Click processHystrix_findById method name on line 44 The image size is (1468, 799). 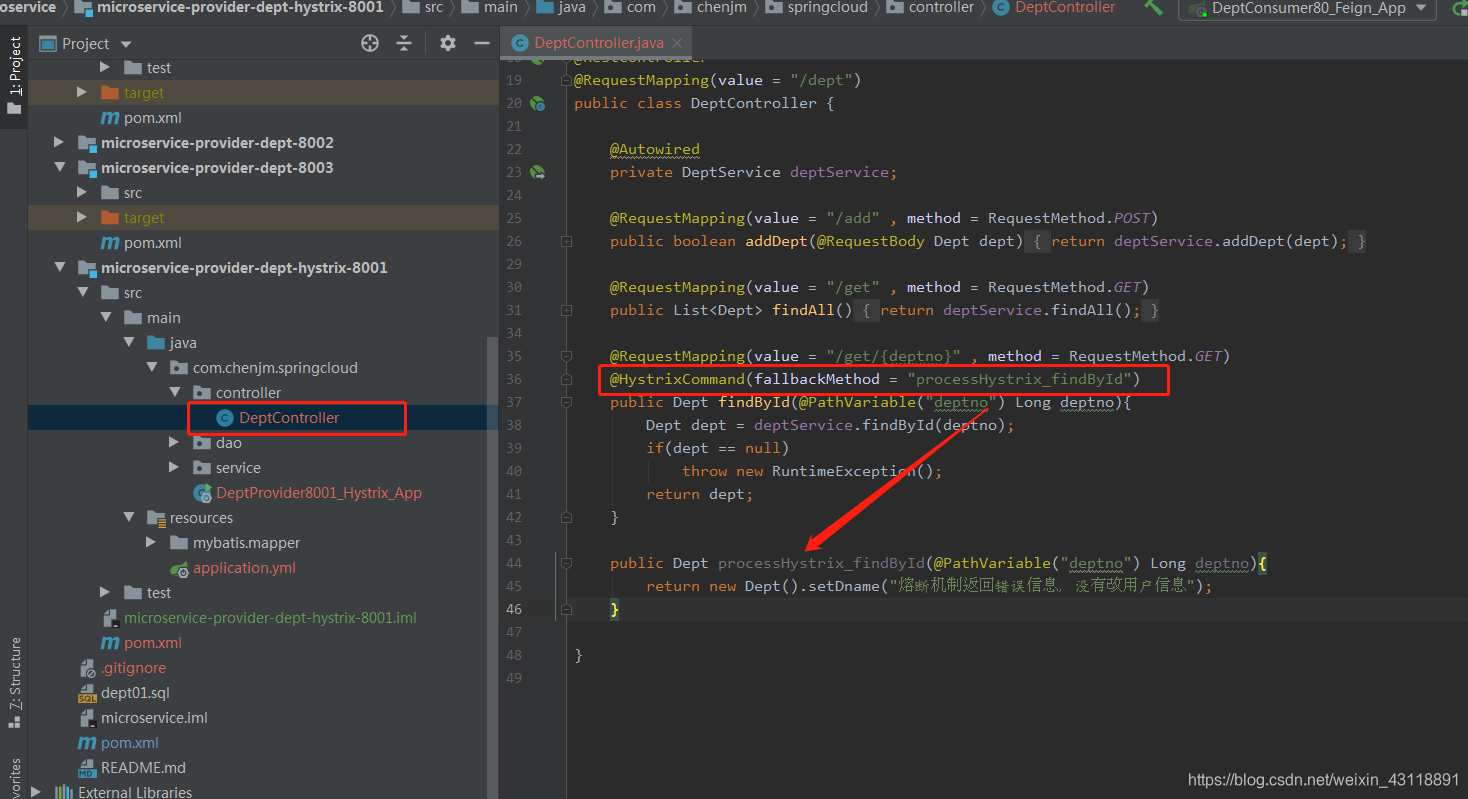point(822,563)
